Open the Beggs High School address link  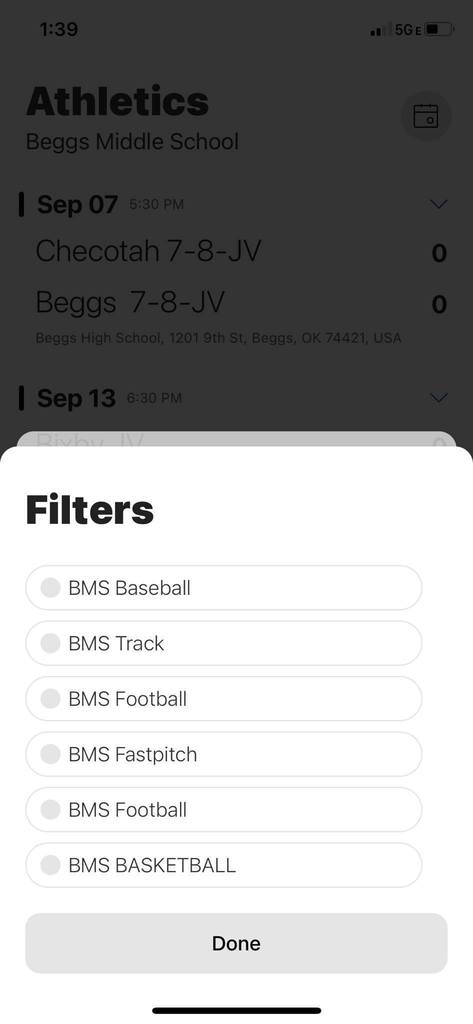pos(218,338)
